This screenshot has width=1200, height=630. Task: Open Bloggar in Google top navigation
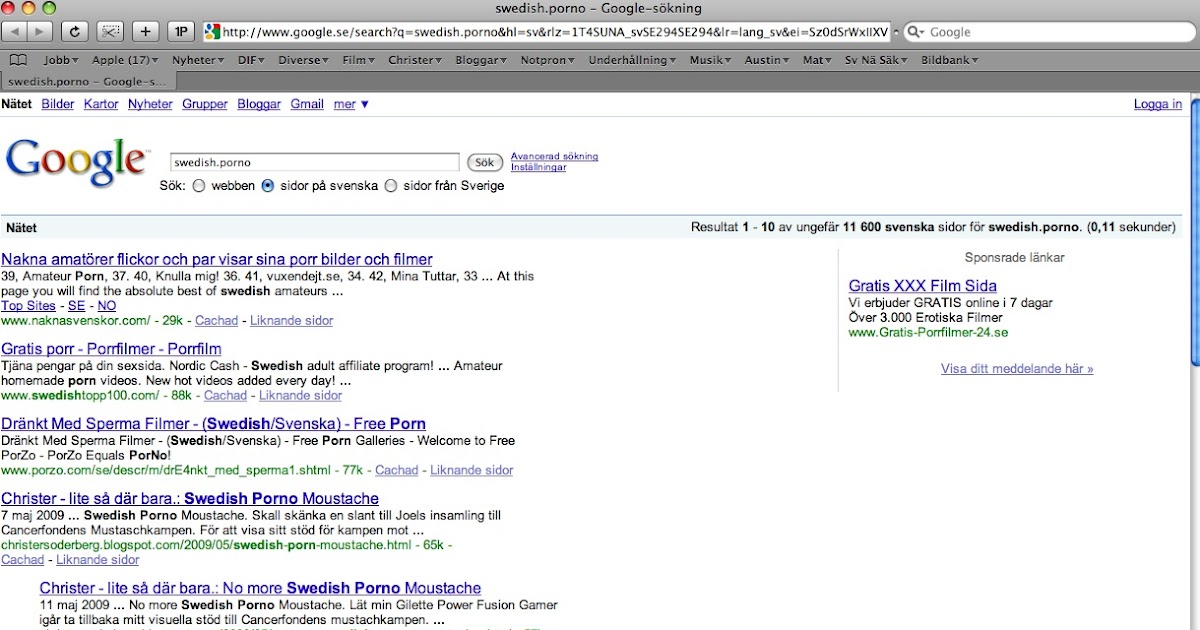point(259,104)
